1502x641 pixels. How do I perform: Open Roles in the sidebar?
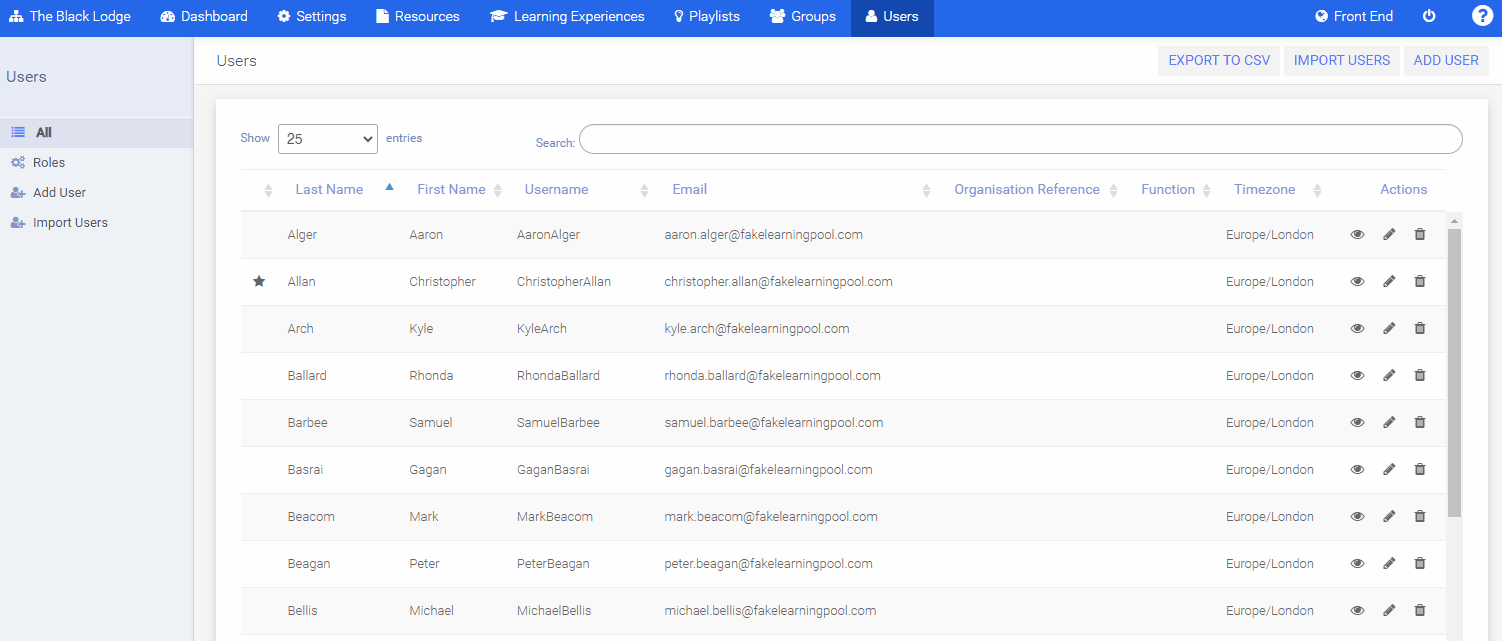(x=48, y=163)
